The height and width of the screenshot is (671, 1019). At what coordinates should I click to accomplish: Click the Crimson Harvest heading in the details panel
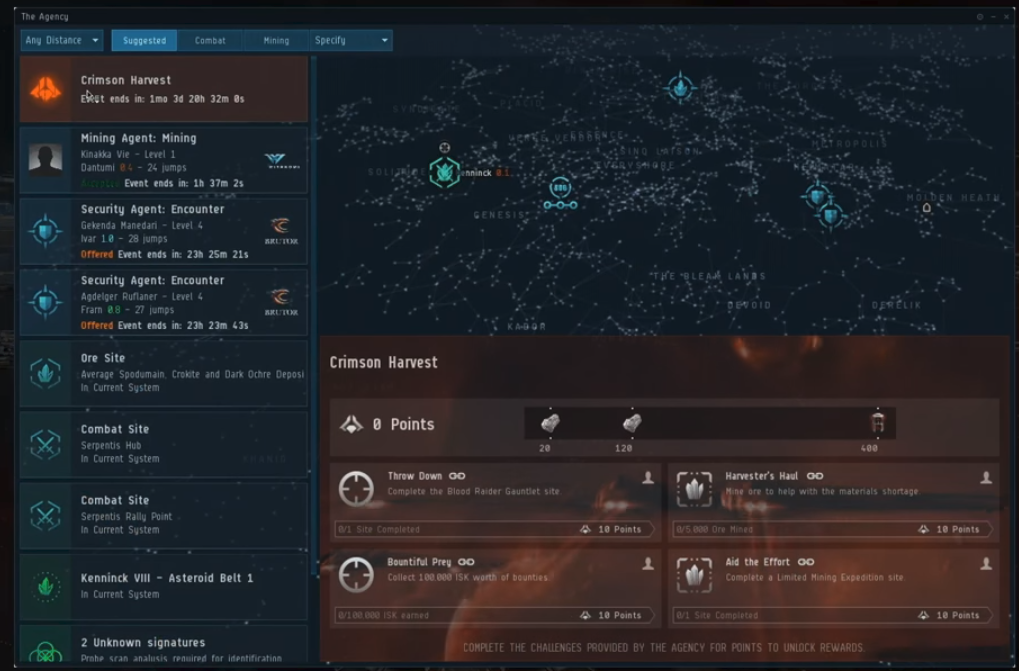(x=383, y=362)
